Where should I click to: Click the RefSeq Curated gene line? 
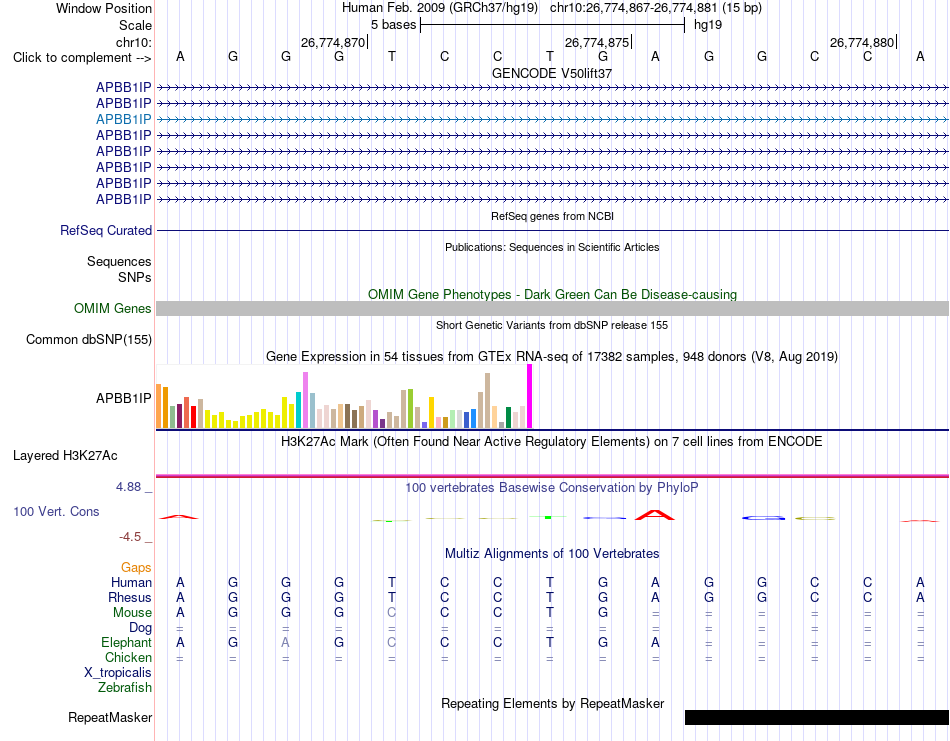click(x=552, y=230)
